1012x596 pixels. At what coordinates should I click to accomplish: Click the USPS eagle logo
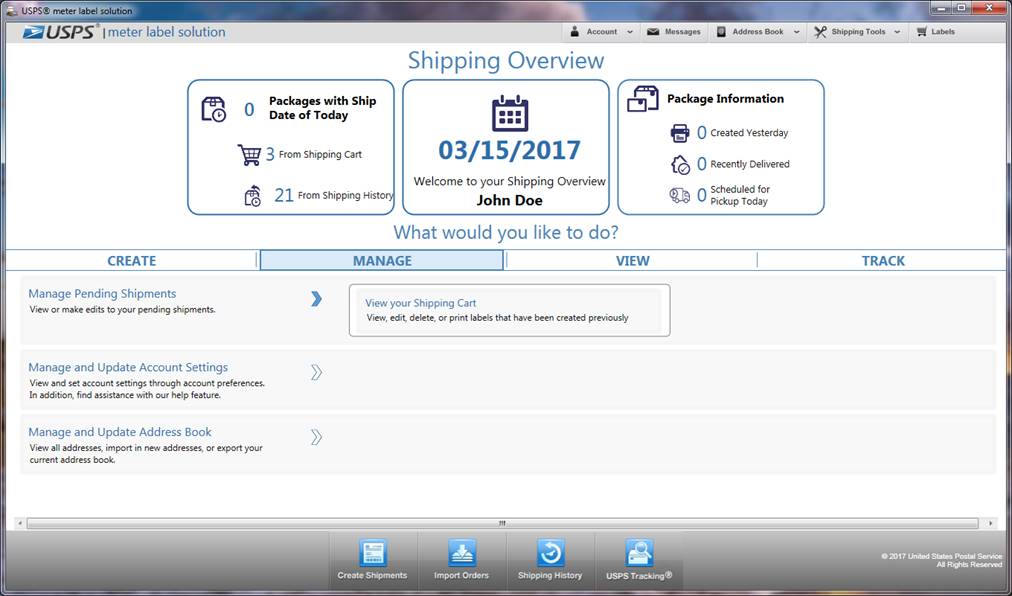pyautogui.click(x=34, y=32)
